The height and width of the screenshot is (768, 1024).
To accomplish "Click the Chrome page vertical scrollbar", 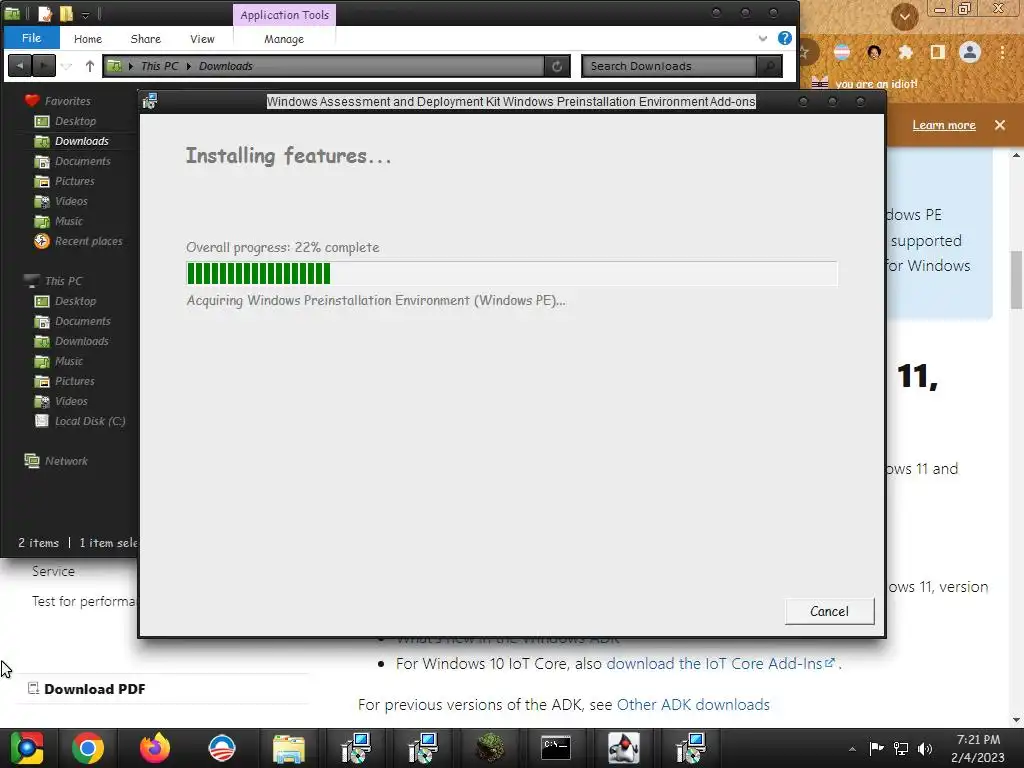I will (1016, 281).
